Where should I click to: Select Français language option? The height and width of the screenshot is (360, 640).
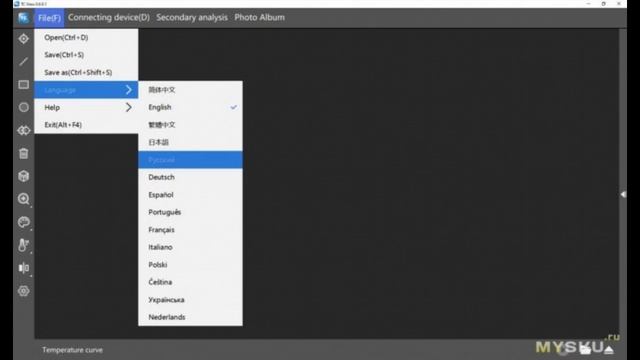click(x=190, y=230)
